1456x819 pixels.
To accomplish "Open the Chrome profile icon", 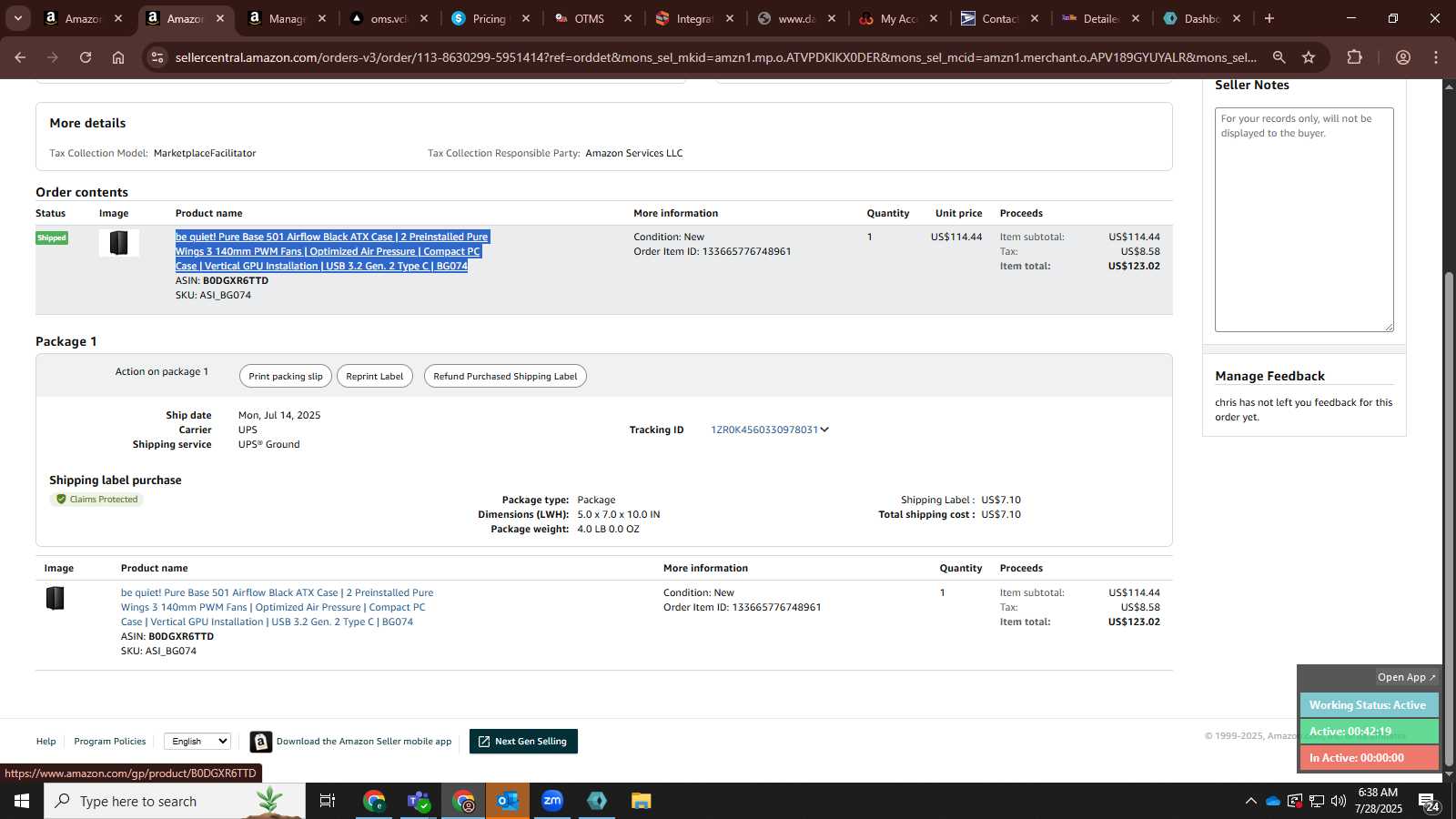I will point(1403,57).
